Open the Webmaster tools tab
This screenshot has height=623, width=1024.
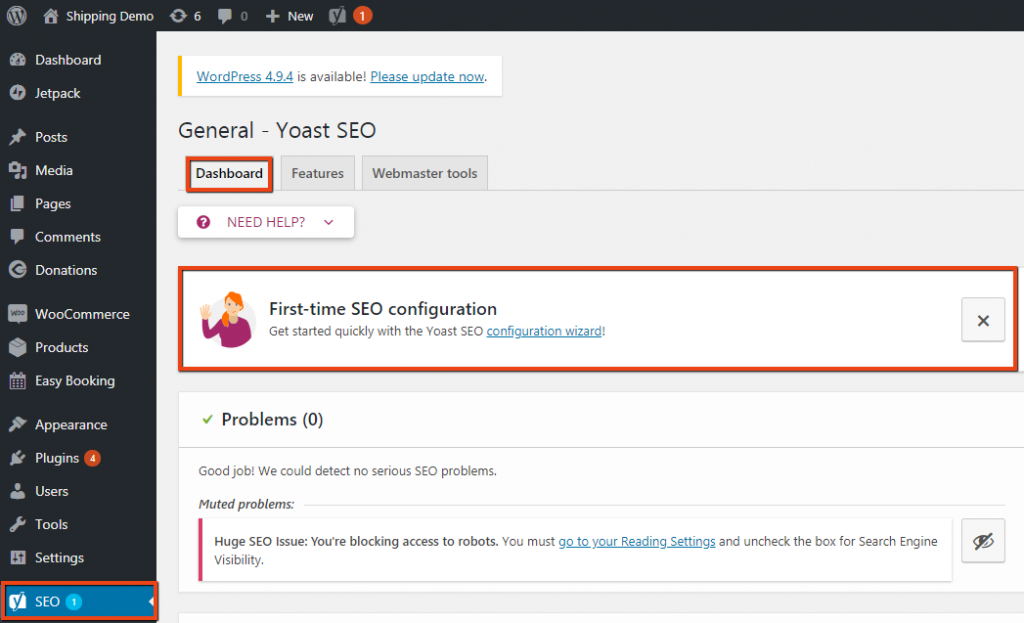(424, 172)
